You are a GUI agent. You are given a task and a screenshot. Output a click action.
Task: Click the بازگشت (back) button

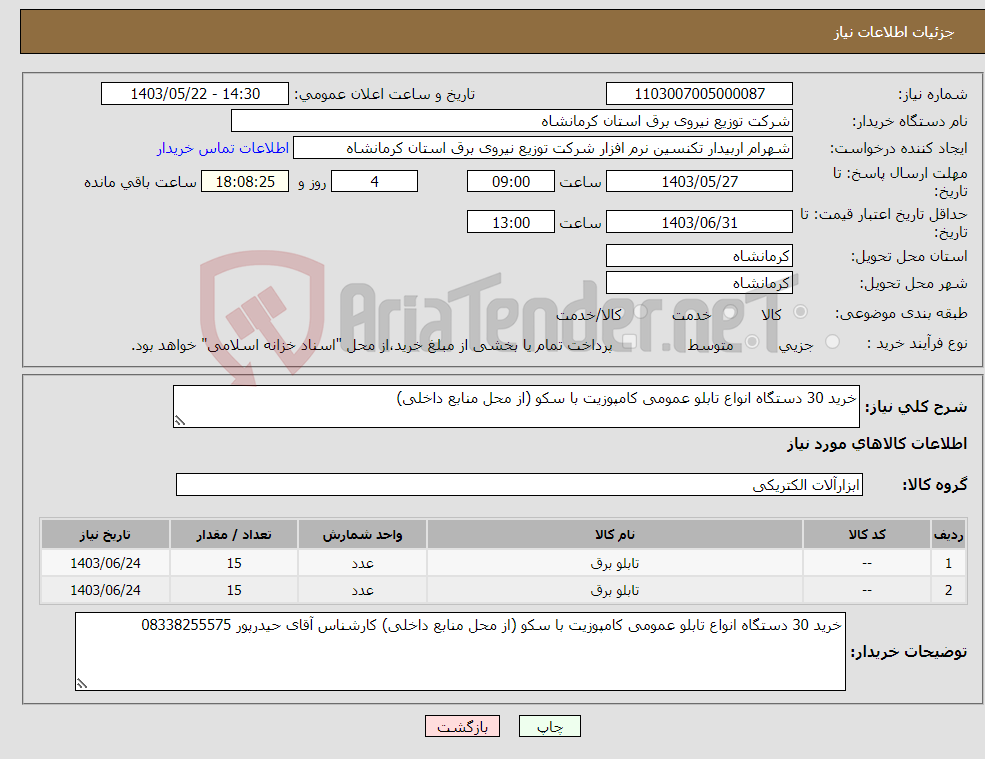pyautogui.click(x=462, y=726)
